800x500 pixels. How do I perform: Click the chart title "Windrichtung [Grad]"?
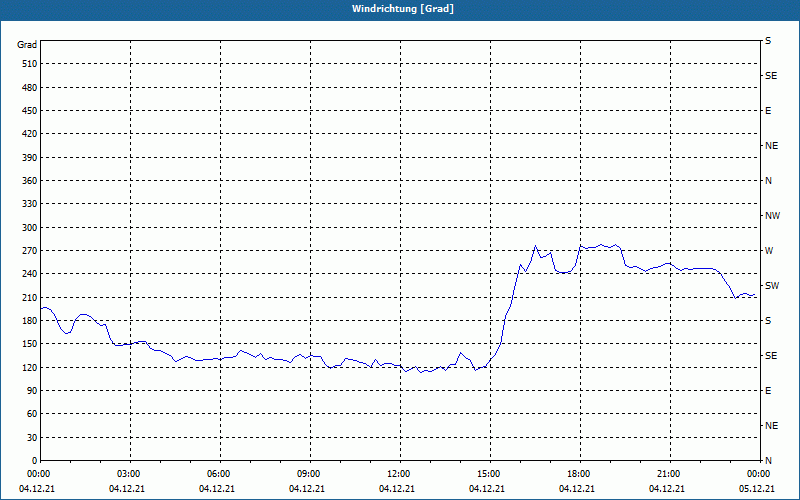tap(403, 9)
